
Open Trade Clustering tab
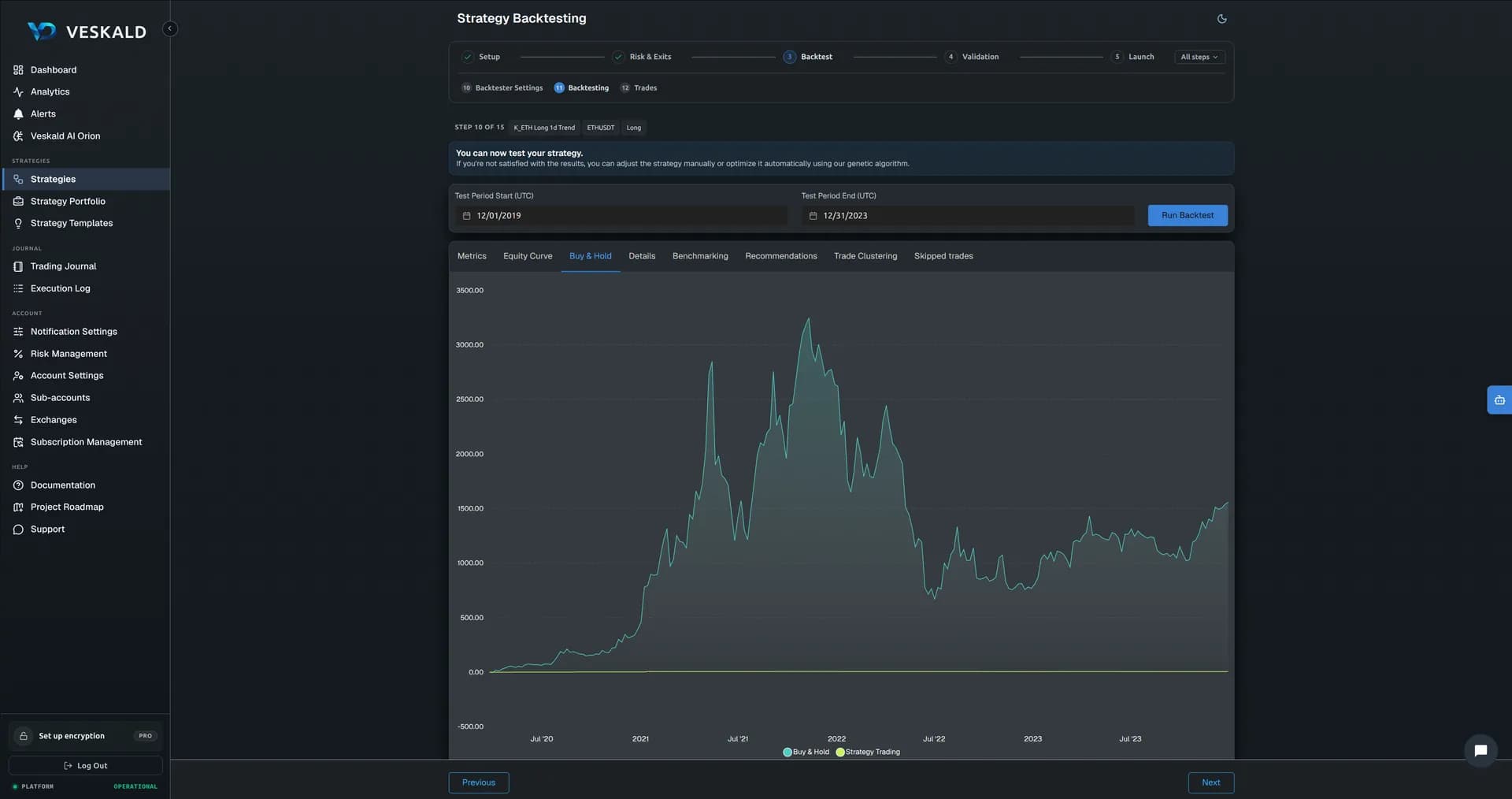pyautogui.click(x=865, y=256)
